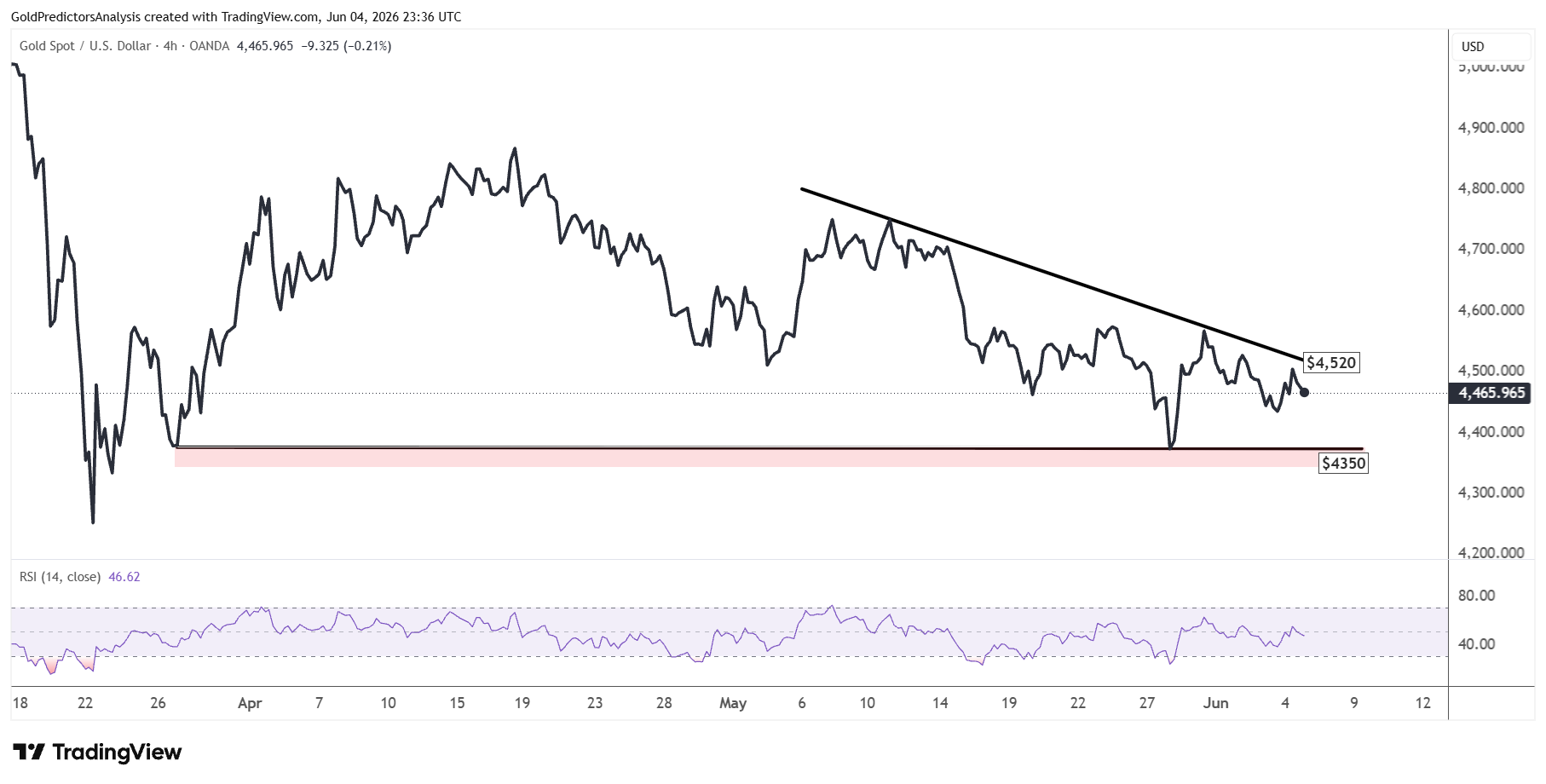
Task: Click the 4,900.000 price axis label
Action: coord(1491,128)
